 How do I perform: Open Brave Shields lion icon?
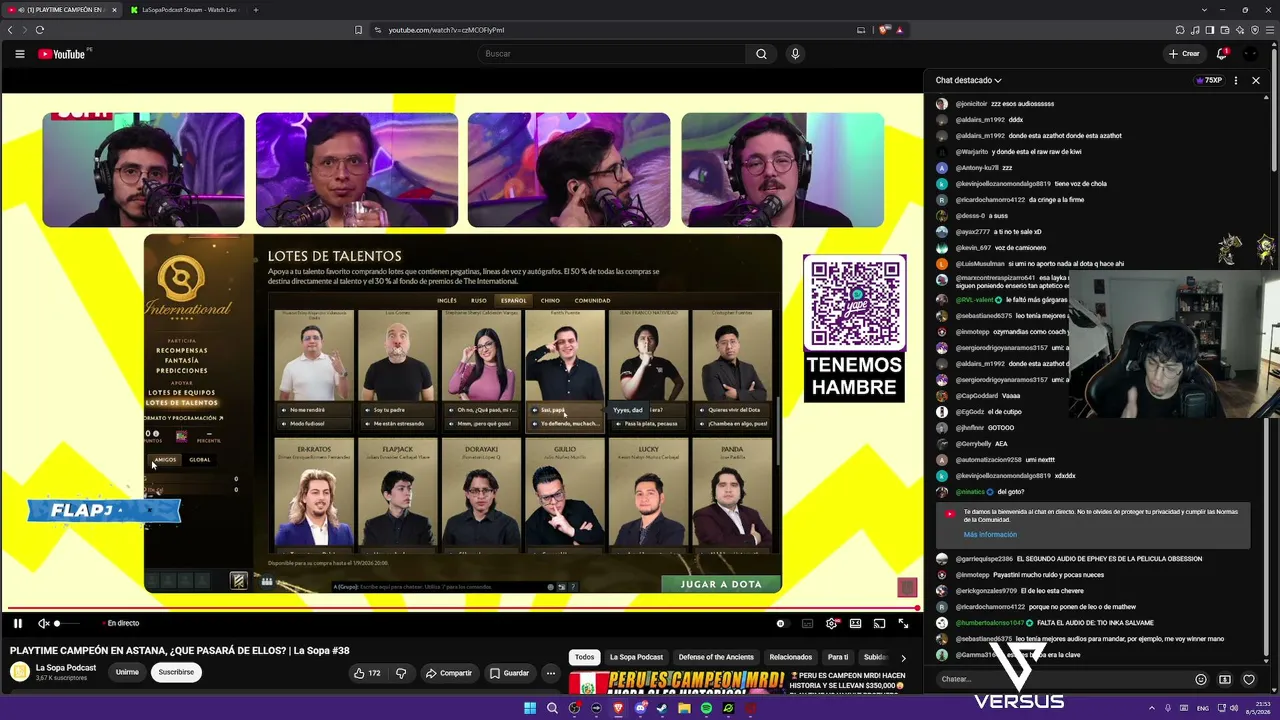click(x=883, y=30)
